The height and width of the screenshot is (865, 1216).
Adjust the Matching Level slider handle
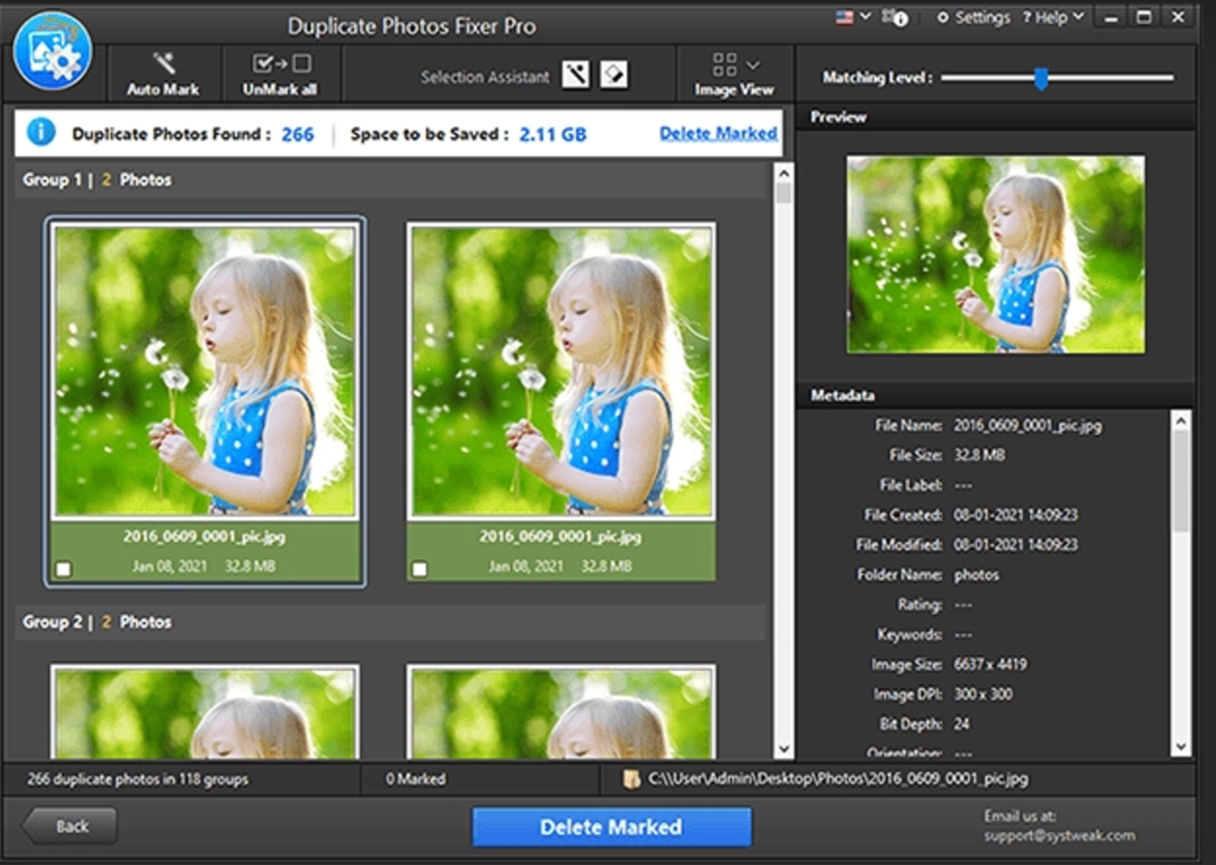(x=1041, y=78)
